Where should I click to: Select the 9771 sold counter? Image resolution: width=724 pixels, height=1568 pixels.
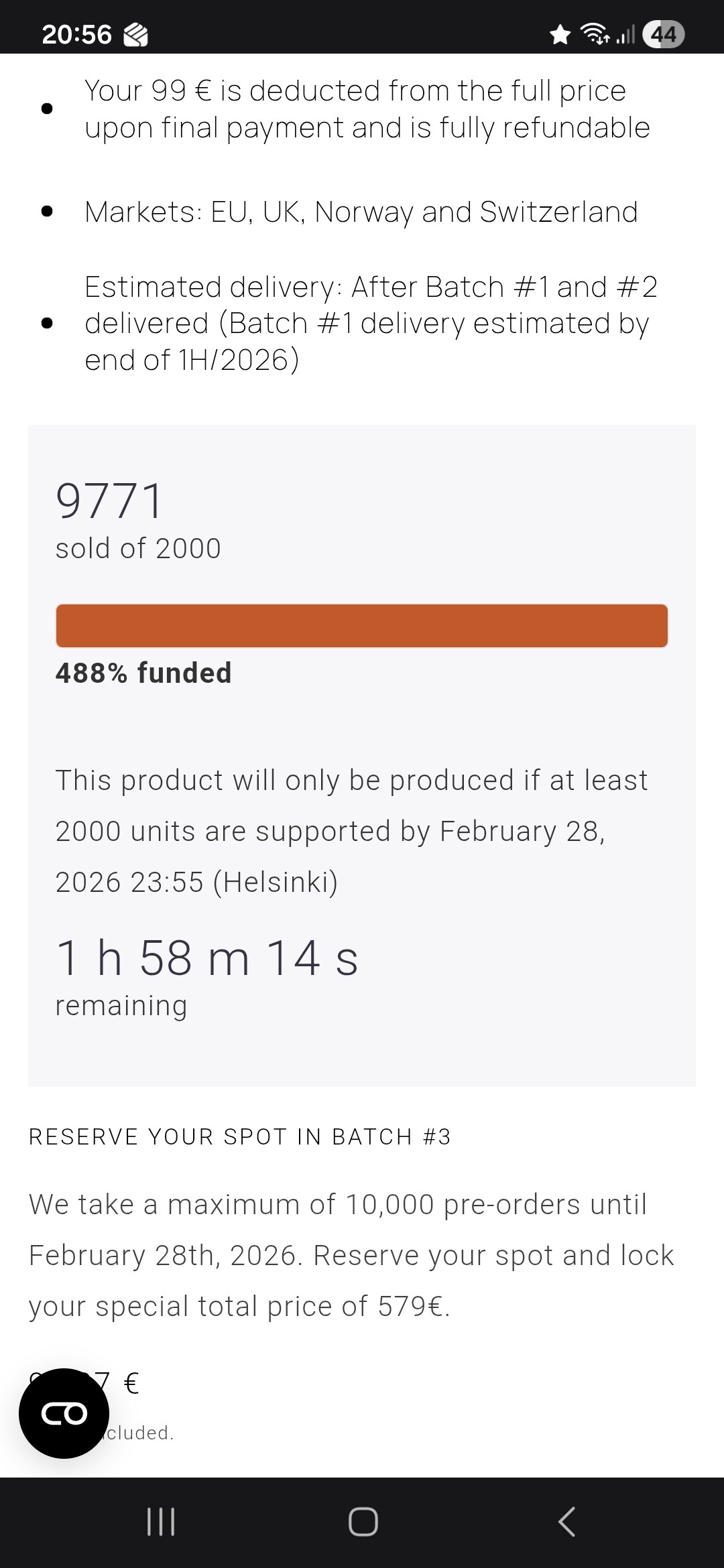(x=109, y=501)
